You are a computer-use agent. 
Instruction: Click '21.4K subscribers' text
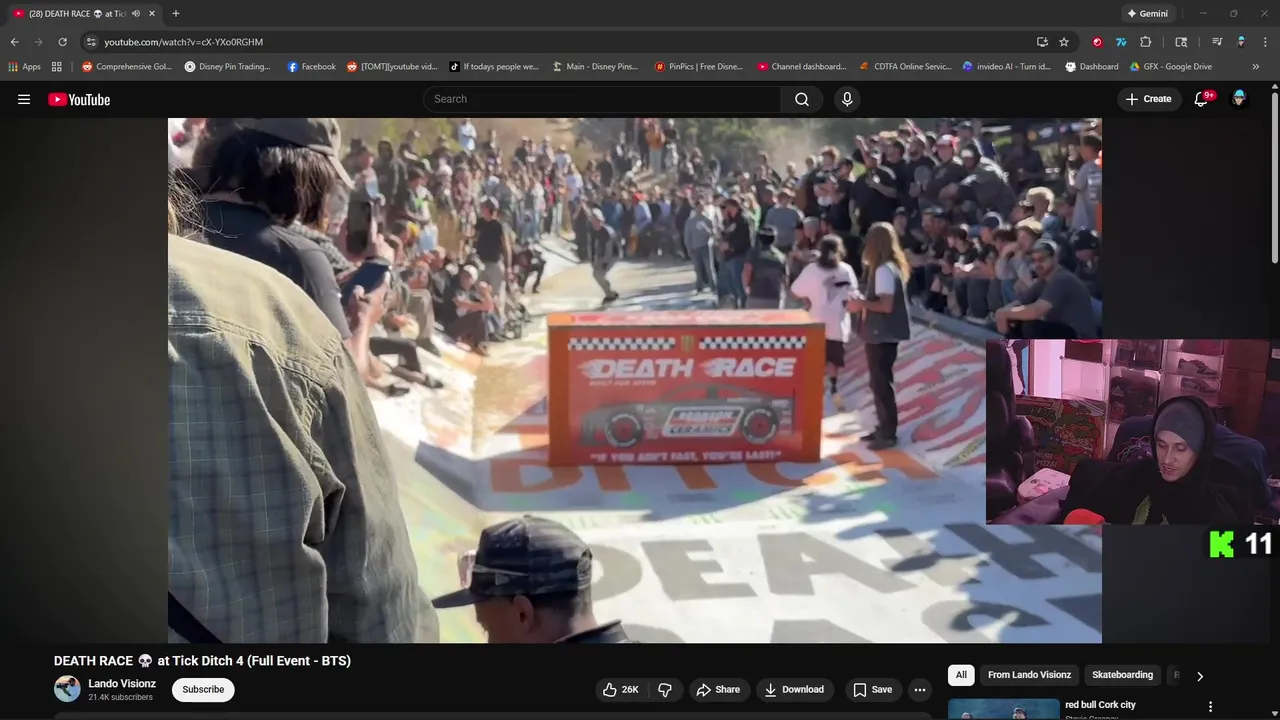pos(120,697)
